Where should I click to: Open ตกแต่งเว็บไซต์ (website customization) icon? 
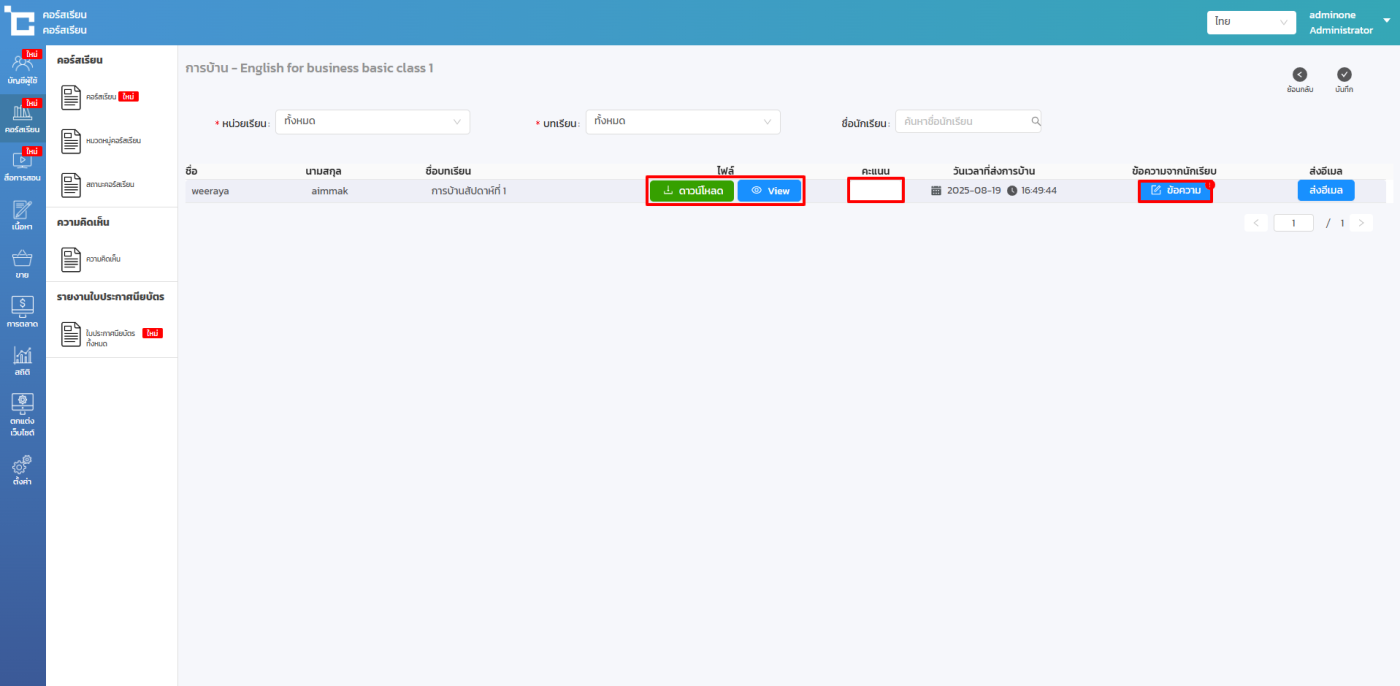click(x=22, y=414)
